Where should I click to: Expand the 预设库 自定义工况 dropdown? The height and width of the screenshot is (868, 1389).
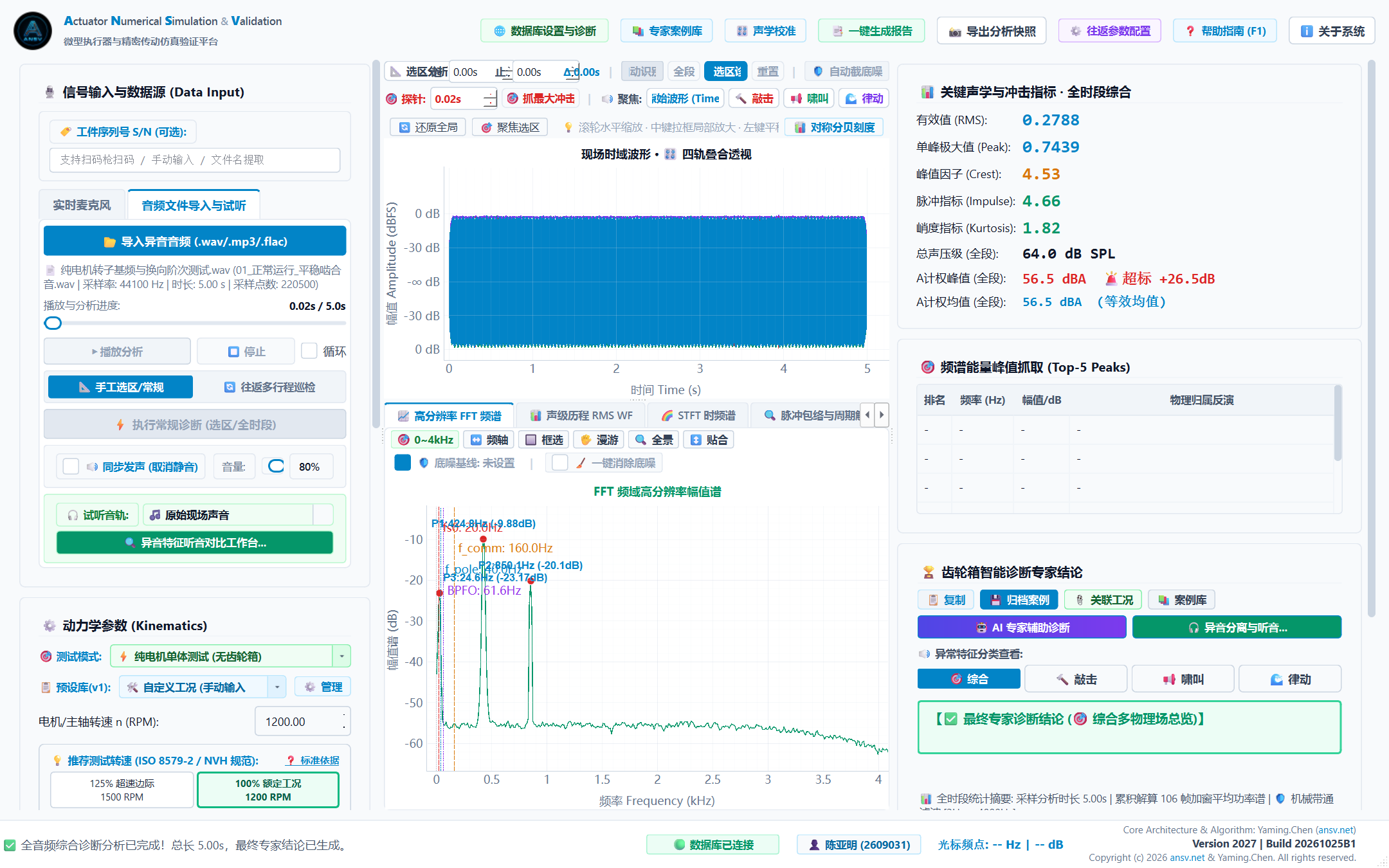(203, 687)
